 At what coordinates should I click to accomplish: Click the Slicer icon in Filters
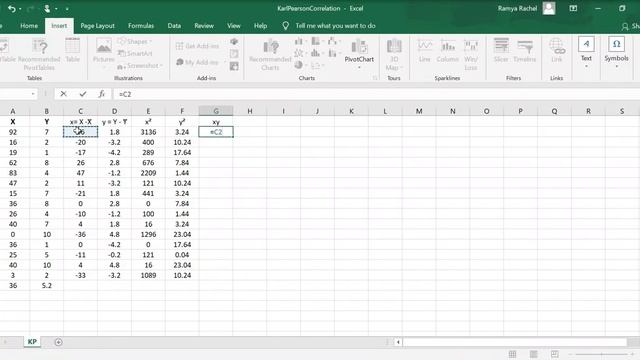coord(501,46)
